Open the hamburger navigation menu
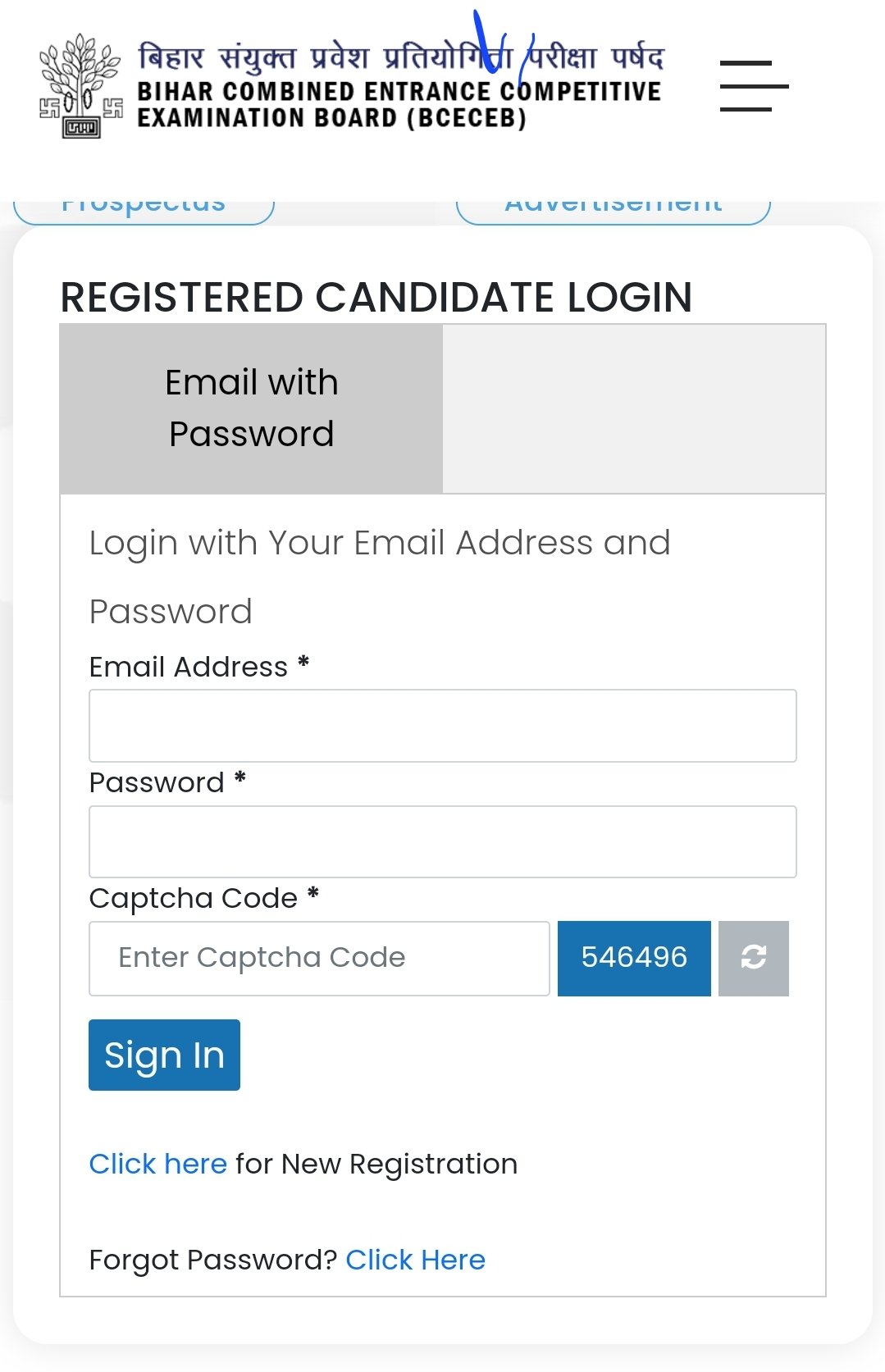 click(754, 86)
